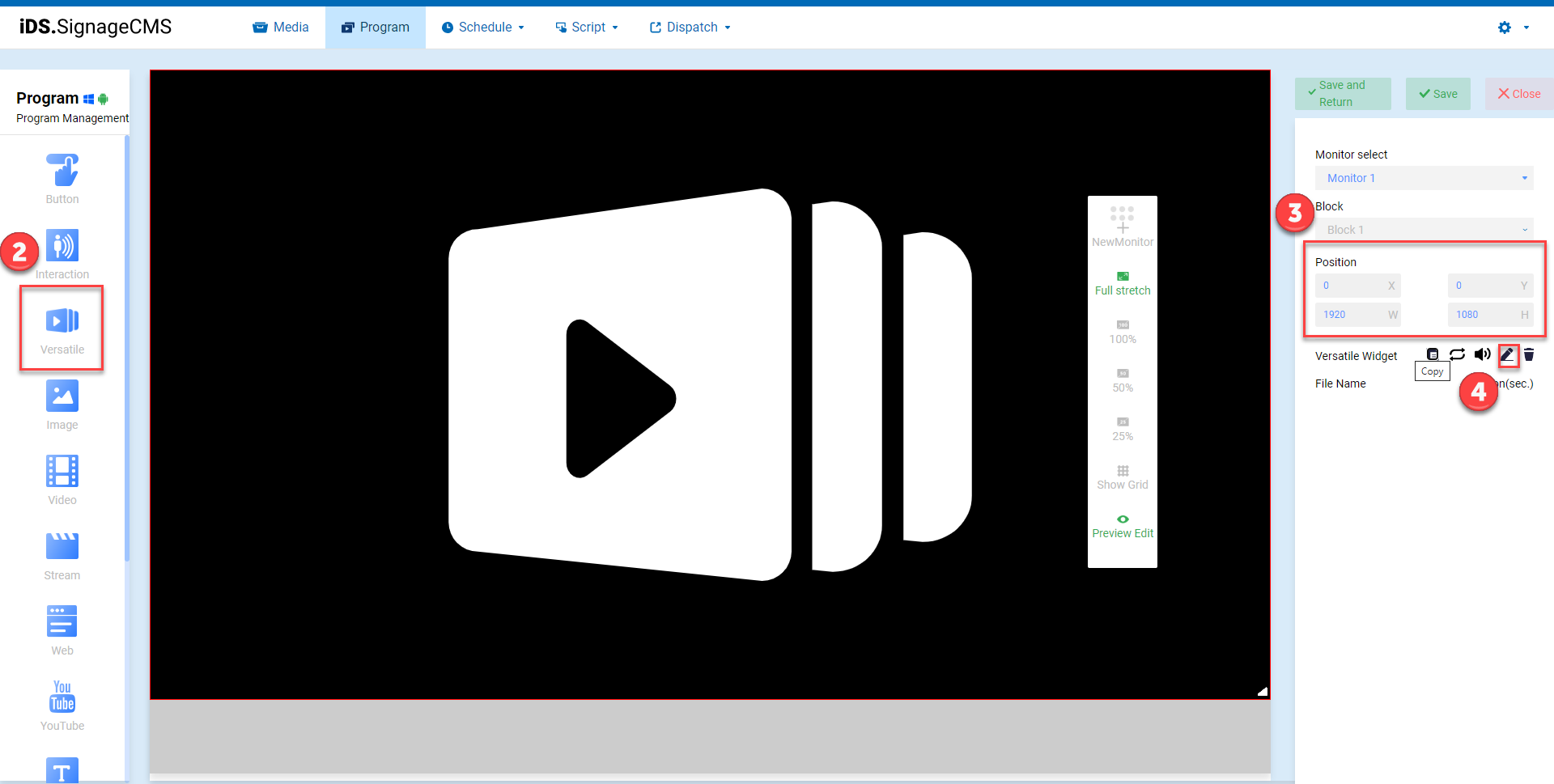Click the NewMonitor tool
The image size is (1554, 784).
pos(1123,227)
